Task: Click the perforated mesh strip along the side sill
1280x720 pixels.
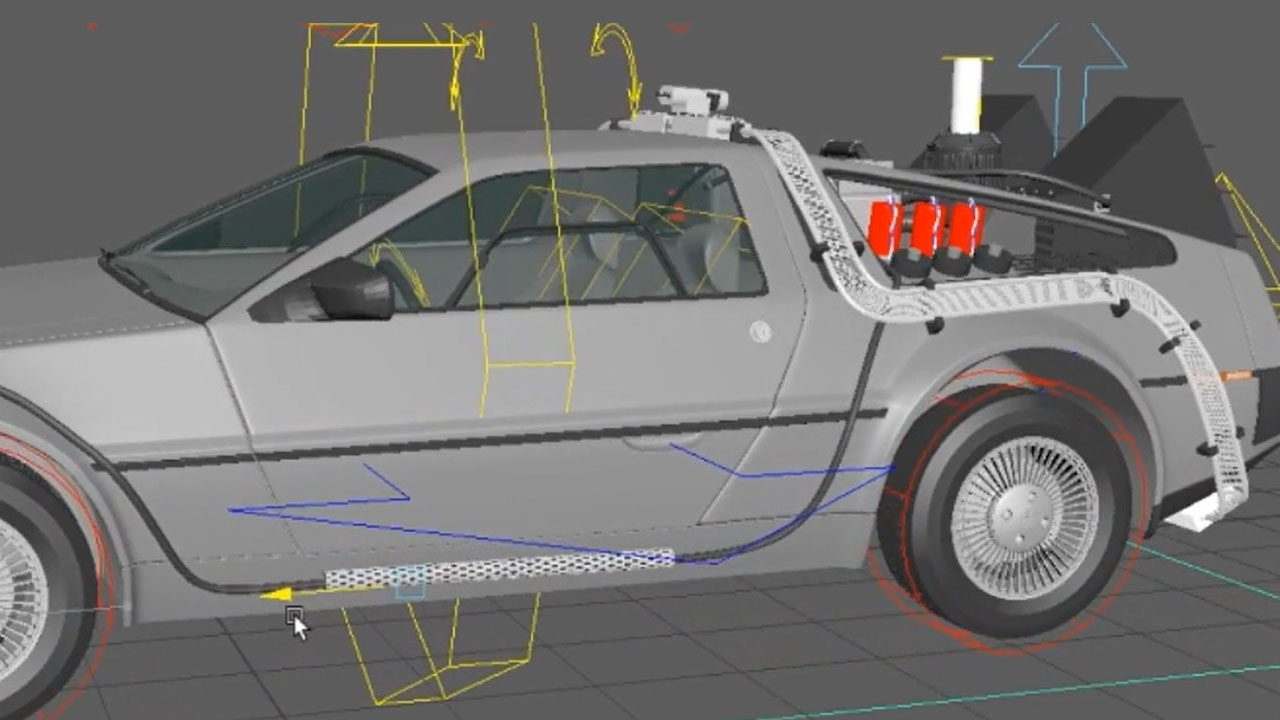Action: tap(500, 569)
